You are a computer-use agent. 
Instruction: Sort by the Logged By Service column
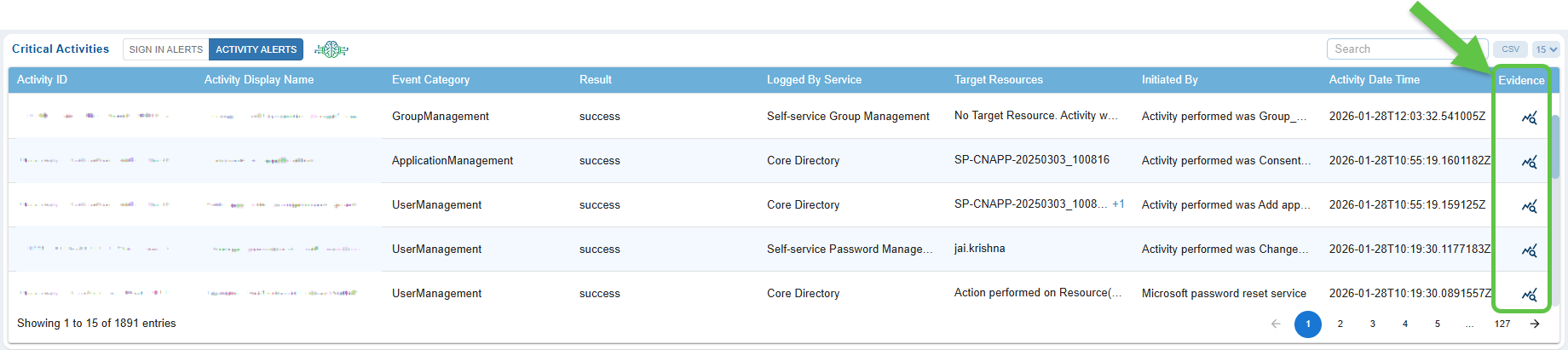pyautogui.click(x=814, y=80)
